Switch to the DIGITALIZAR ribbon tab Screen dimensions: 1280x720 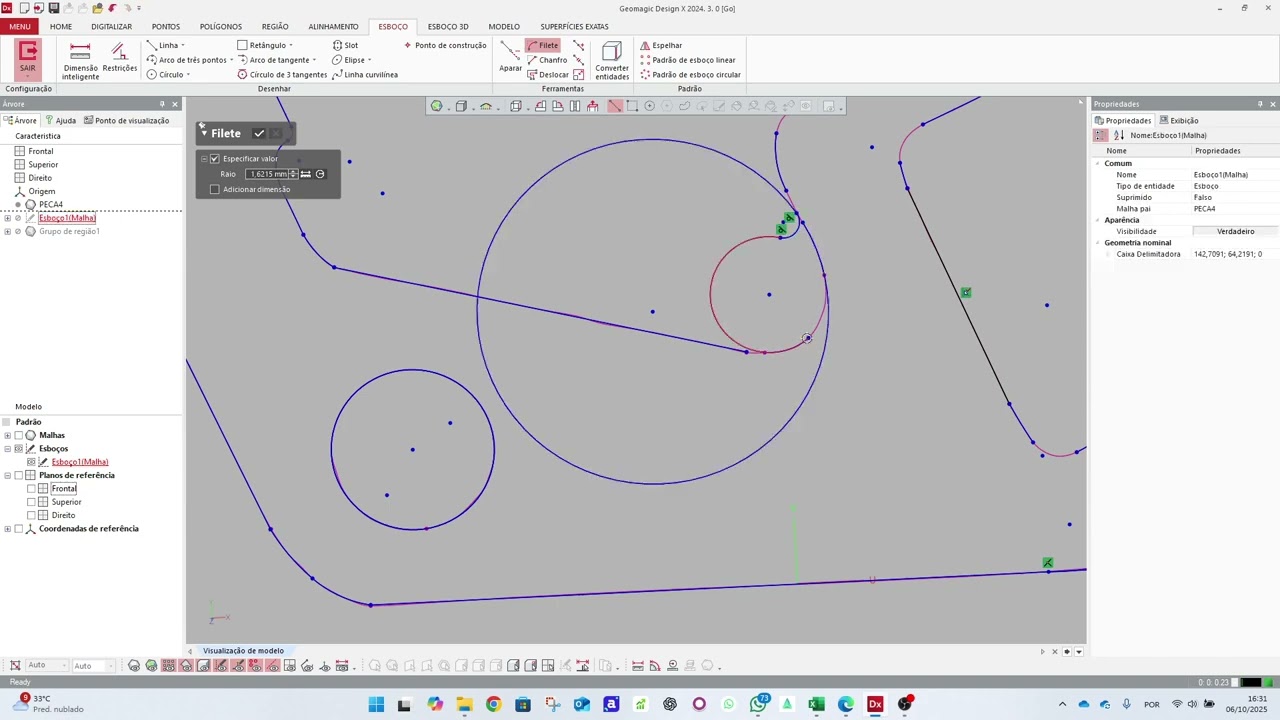111,27
